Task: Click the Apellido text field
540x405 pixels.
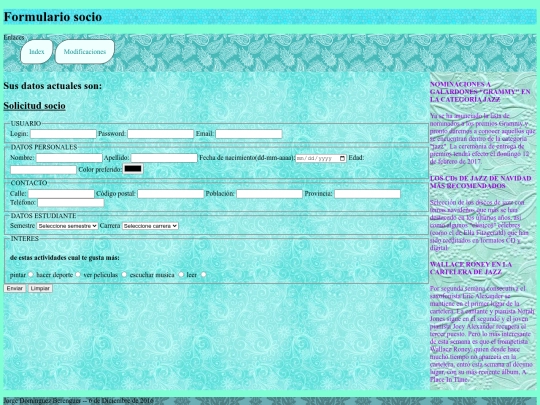Action: pos(164,158)
